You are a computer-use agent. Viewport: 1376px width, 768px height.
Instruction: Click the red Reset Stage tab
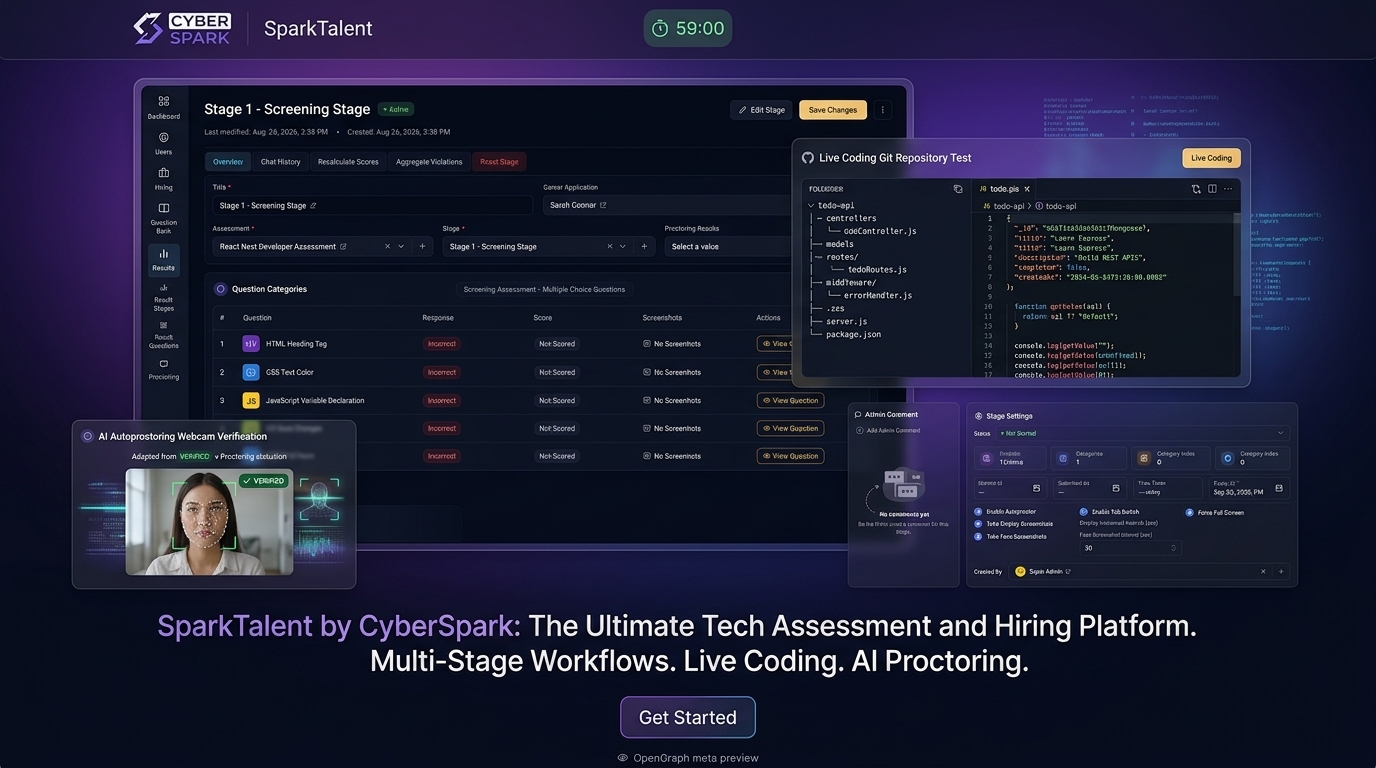499,162
